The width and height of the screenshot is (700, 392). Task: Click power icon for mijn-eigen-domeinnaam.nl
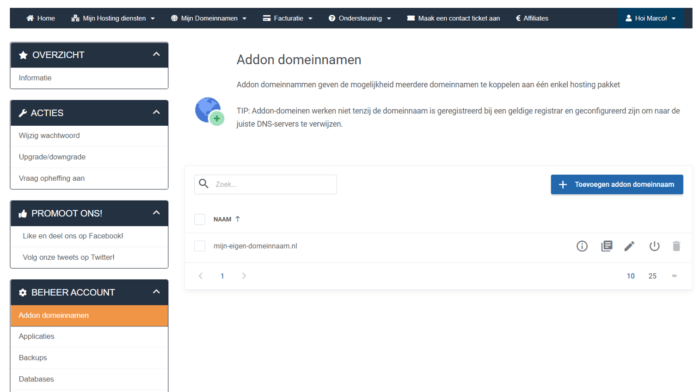pos(654,246)
